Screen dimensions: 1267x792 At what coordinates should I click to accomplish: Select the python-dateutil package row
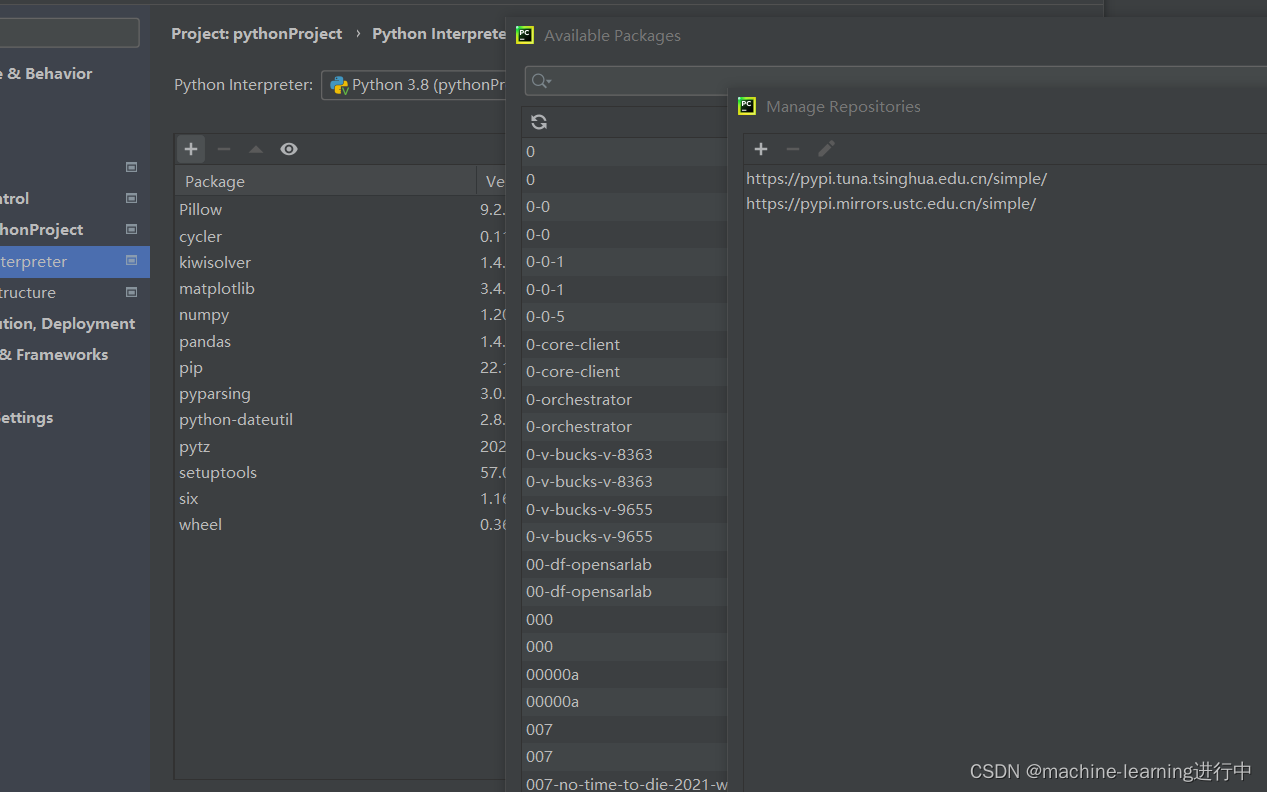[x=340, y=419]
